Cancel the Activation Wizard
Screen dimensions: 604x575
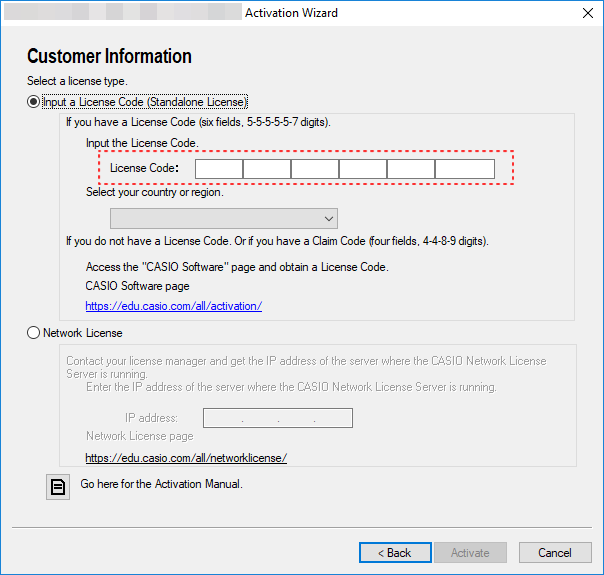(554, 552)
